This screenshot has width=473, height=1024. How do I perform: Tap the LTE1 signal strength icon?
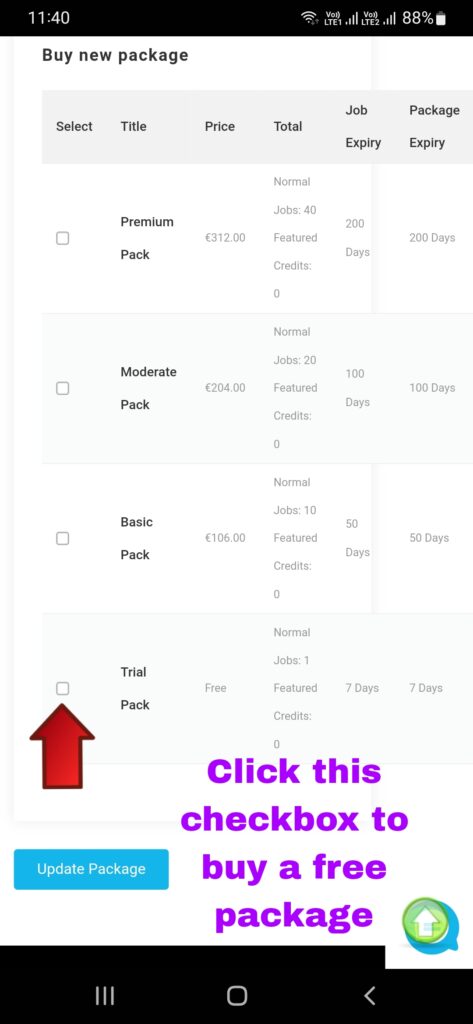342,18
